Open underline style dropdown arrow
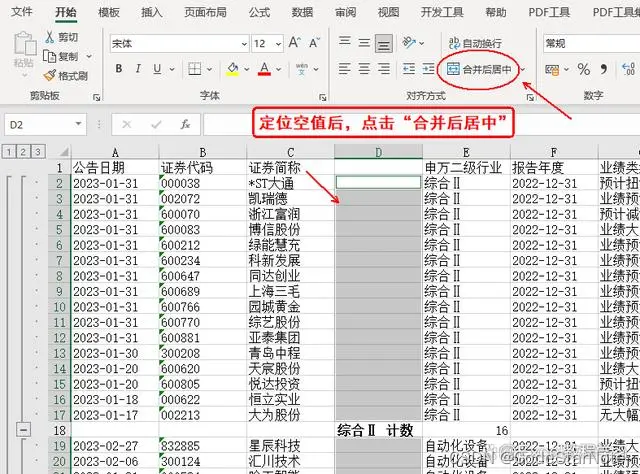The height and width of the screenshot is (474, 640). (x=172, y=69)
